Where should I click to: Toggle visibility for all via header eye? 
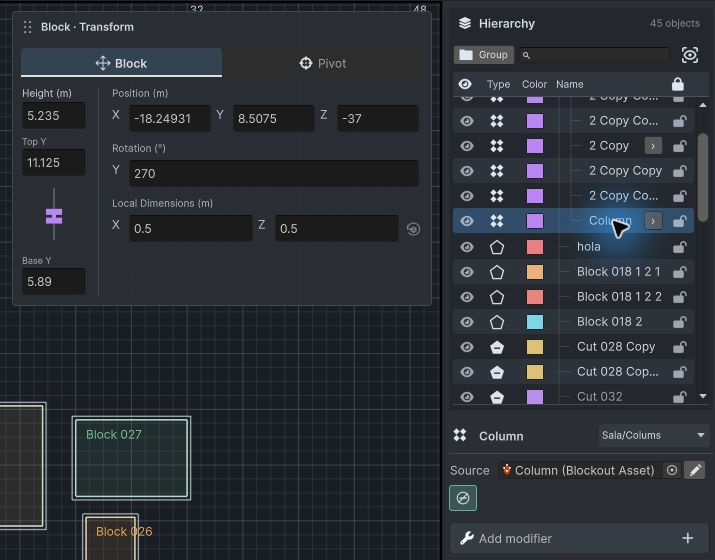tap(465, 84)
